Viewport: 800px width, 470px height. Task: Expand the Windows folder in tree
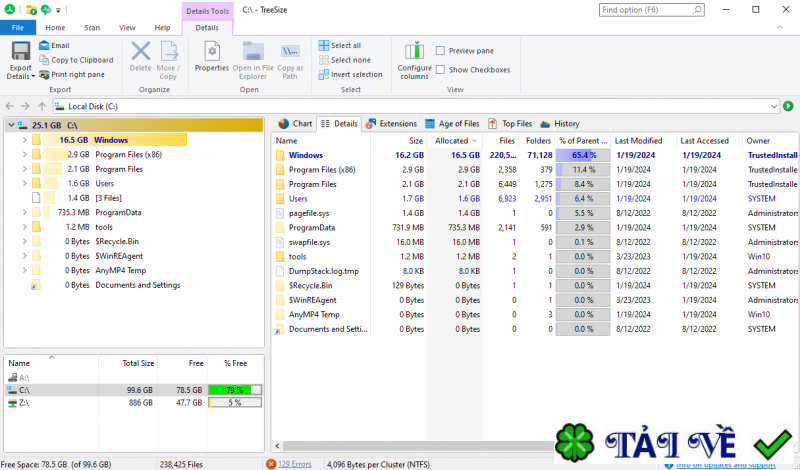coord(23,141)
